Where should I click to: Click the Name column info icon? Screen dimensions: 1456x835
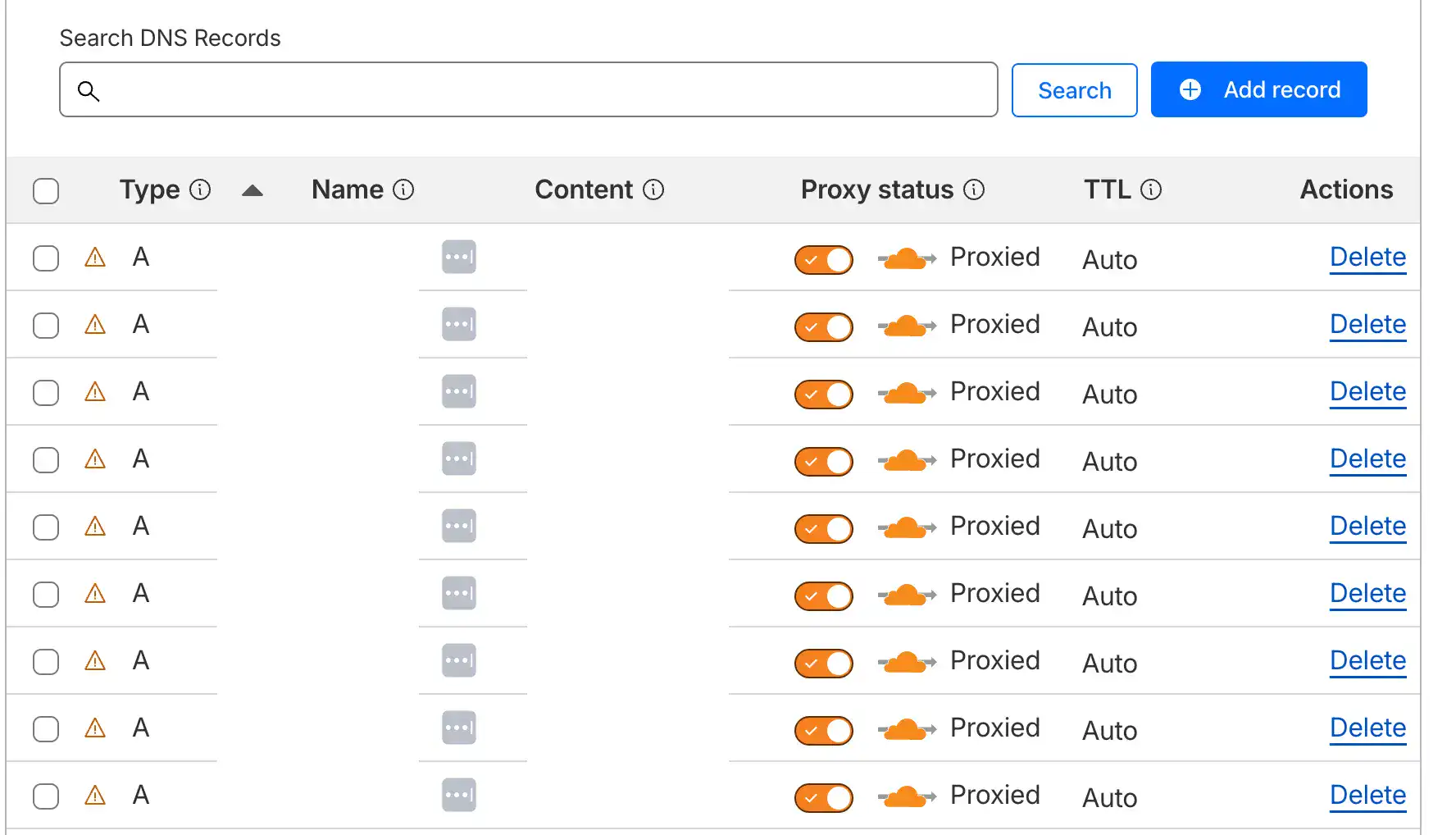tap(403, 190)
